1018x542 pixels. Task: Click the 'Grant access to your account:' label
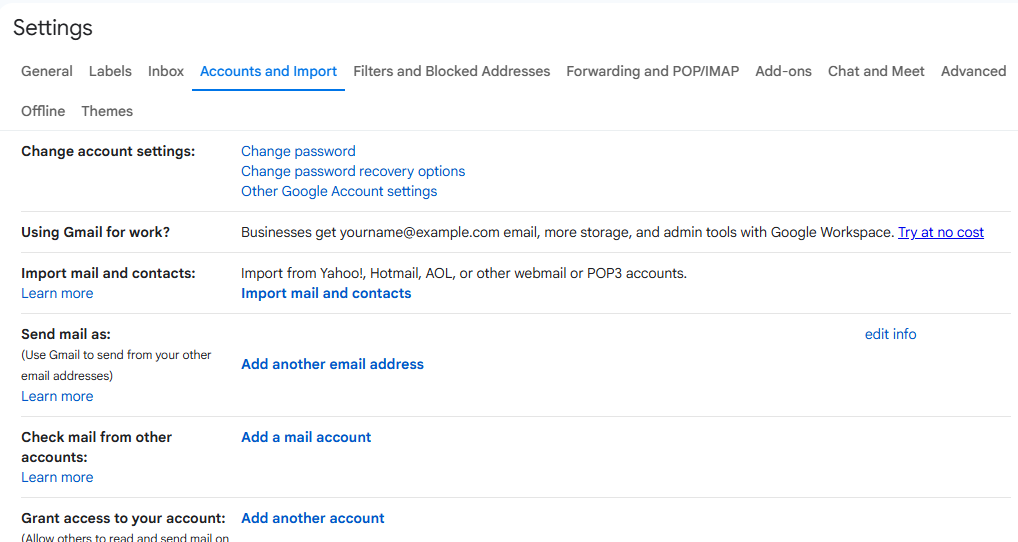click(123, 518)
